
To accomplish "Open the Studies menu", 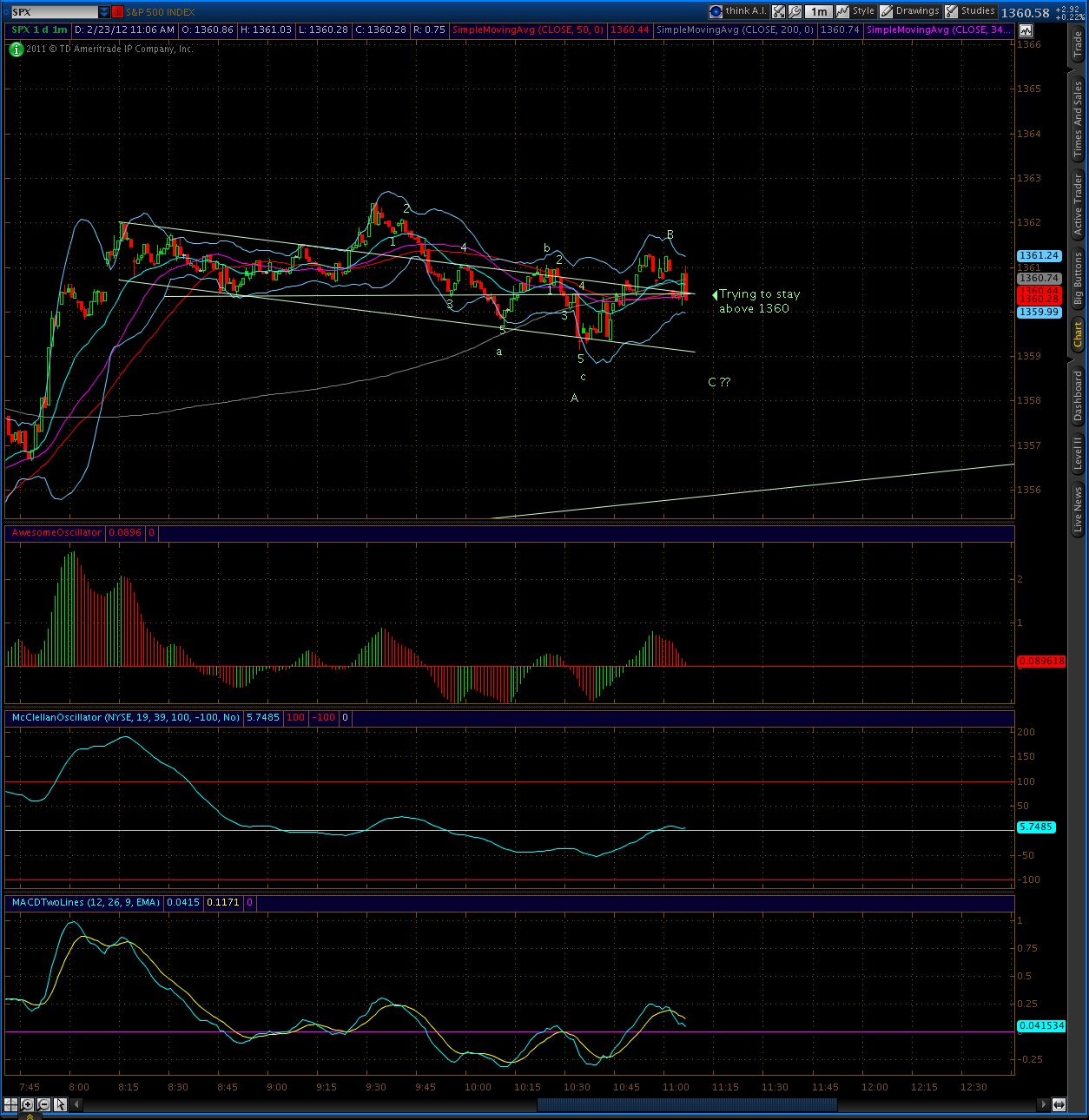I will [970, 11].
